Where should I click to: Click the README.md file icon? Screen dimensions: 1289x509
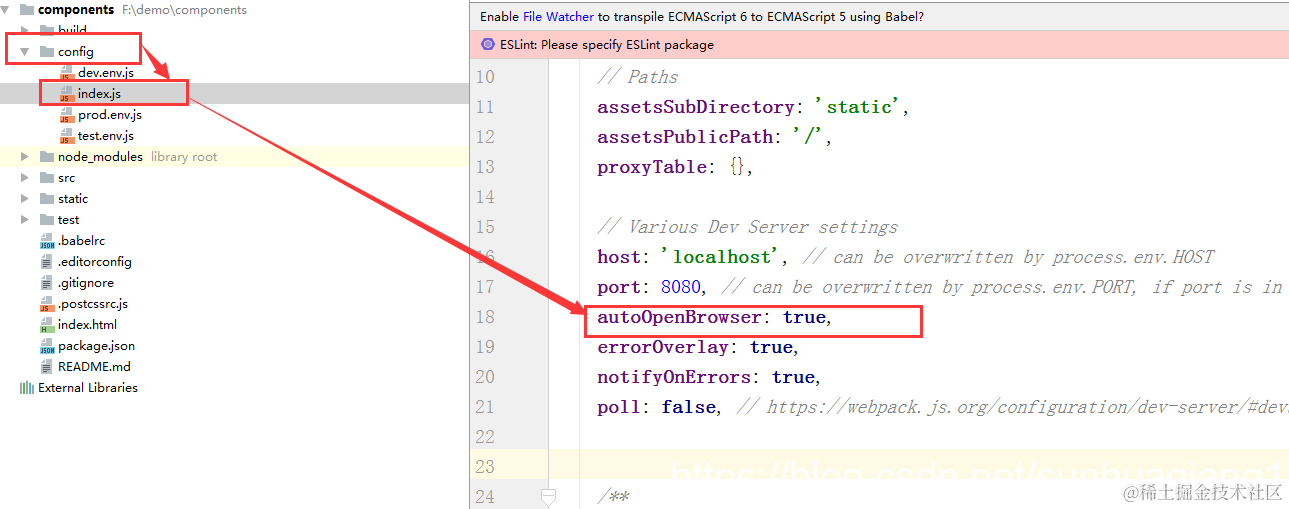click(47, 367)
